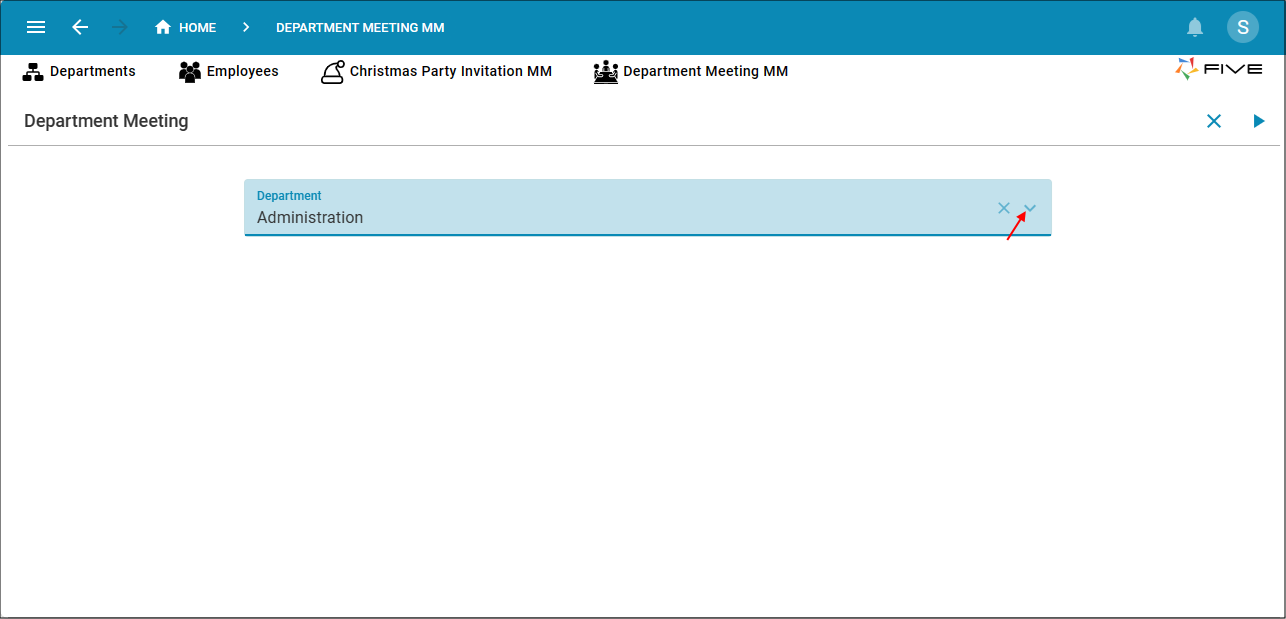
Task: Click the forward arrow in header
Action: point(120,27)
